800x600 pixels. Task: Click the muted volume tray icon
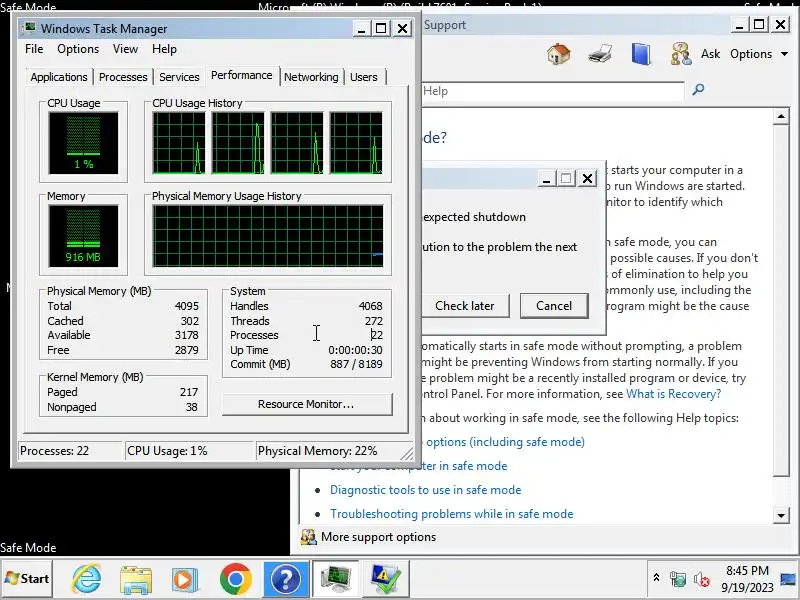(702, 579)
